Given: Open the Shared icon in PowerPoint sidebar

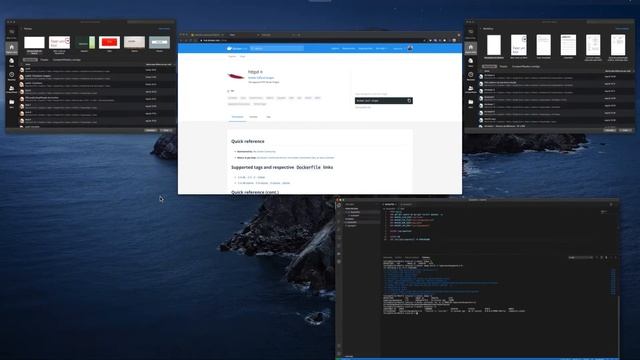Looking at the screenshot, I should coord(11,89).
